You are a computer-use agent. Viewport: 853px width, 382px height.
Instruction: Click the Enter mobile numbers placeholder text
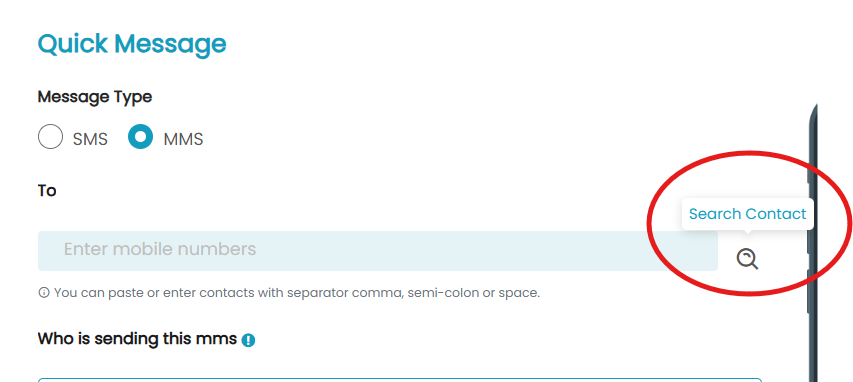click(160, 249)
